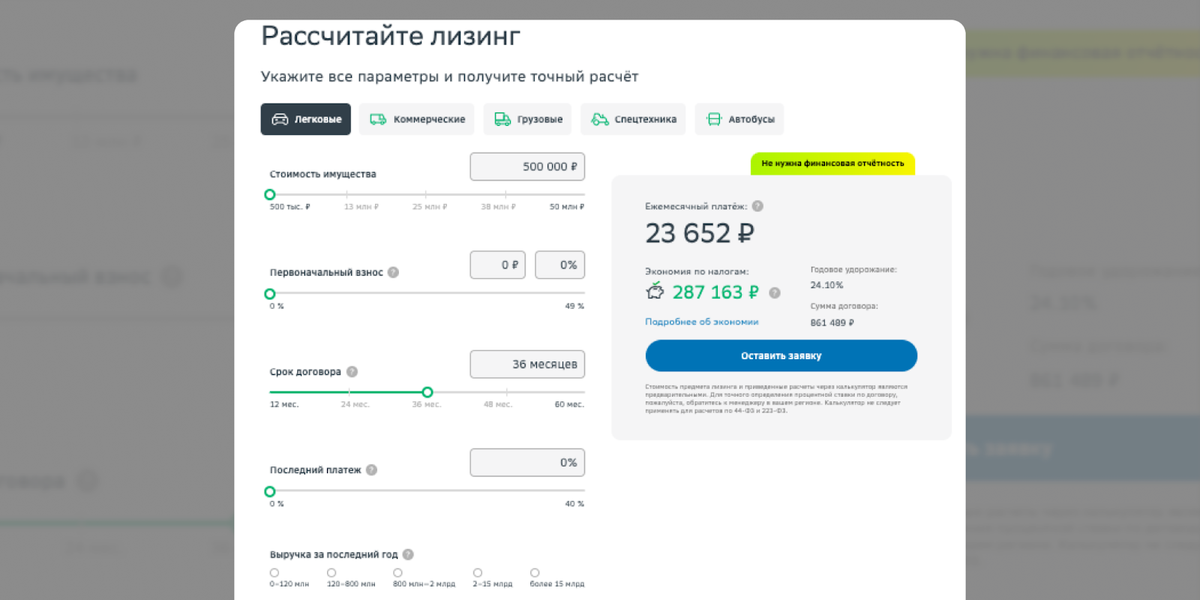
Task: Click the excavator icon on Спецтехника tab
Action: 600,119
